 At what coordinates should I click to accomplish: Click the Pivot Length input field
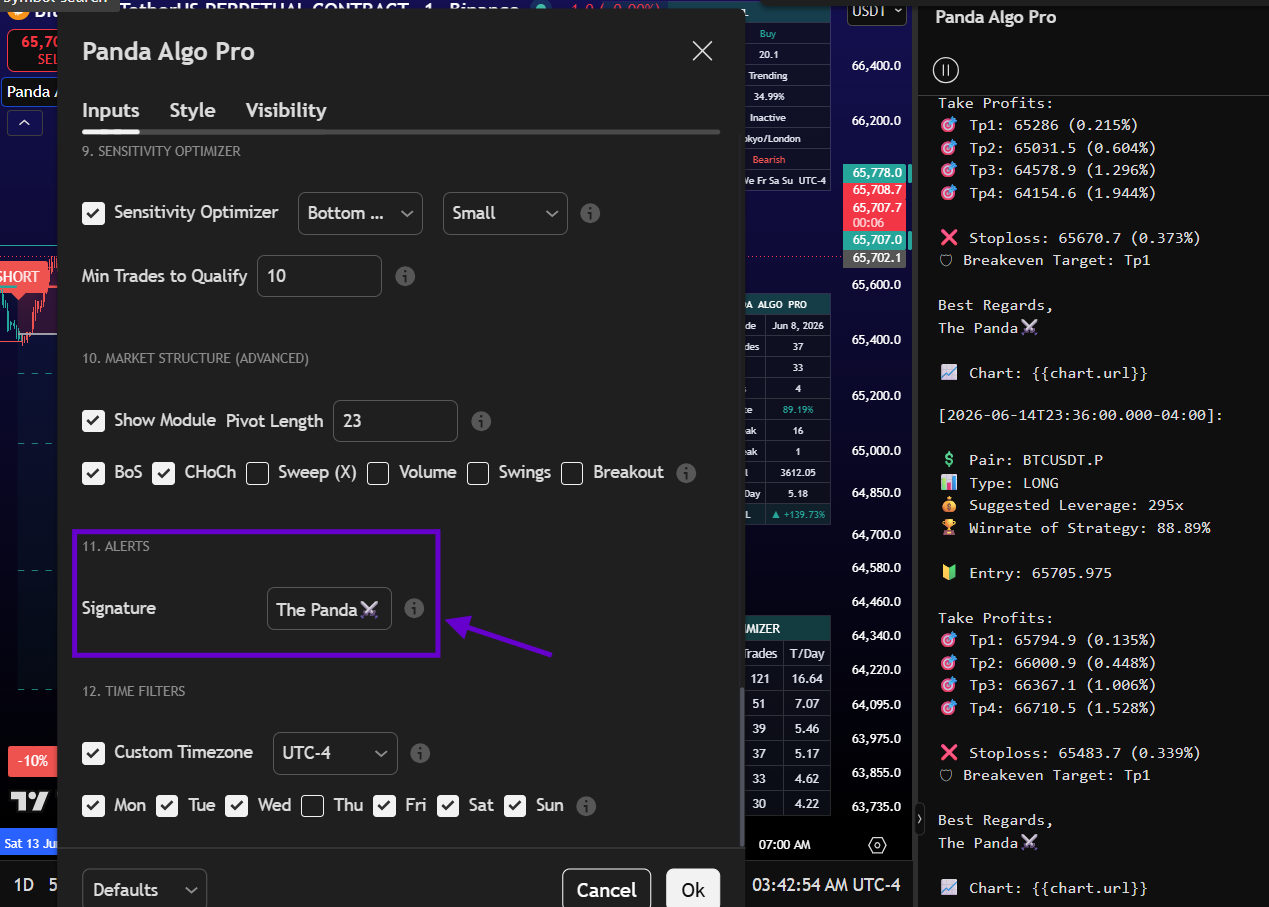tap(395, 421)
